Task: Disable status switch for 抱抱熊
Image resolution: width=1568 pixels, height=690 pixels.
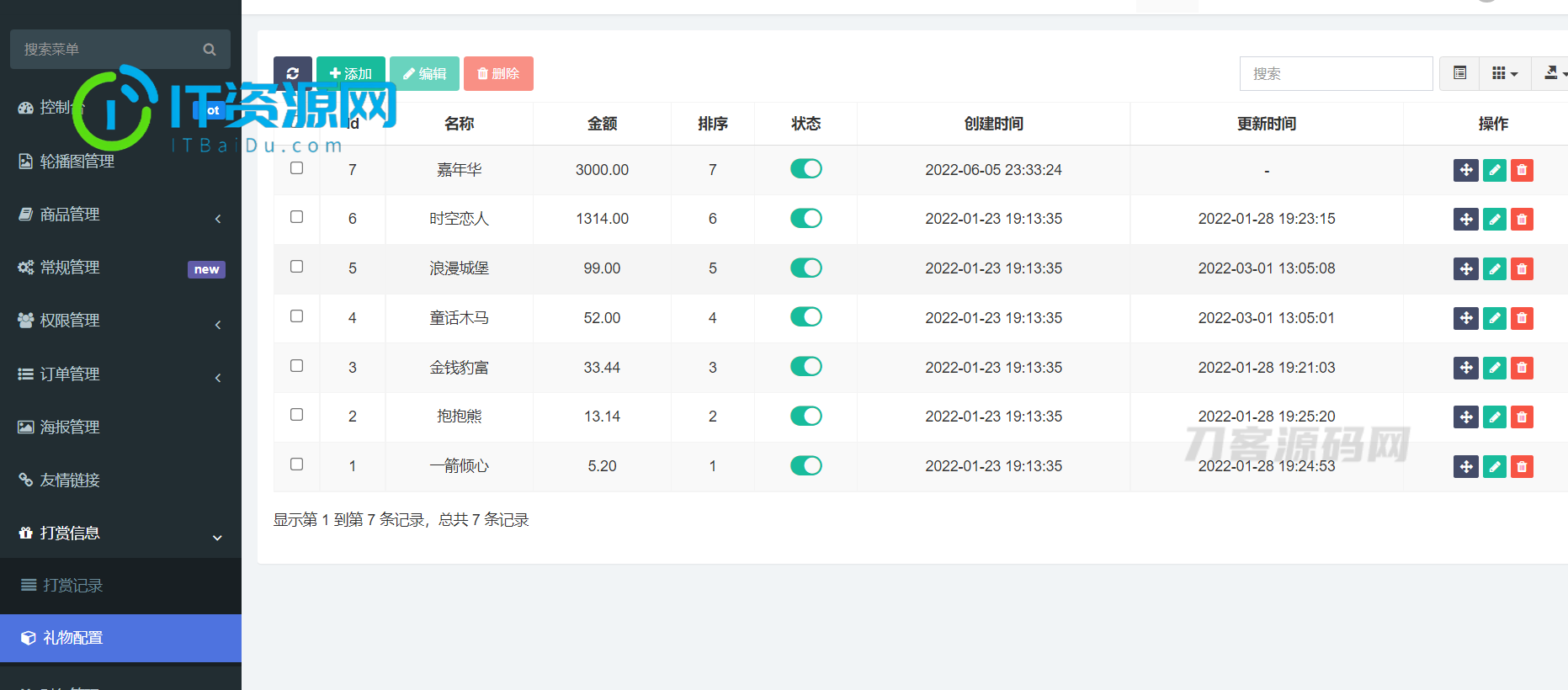Action: 805,417
